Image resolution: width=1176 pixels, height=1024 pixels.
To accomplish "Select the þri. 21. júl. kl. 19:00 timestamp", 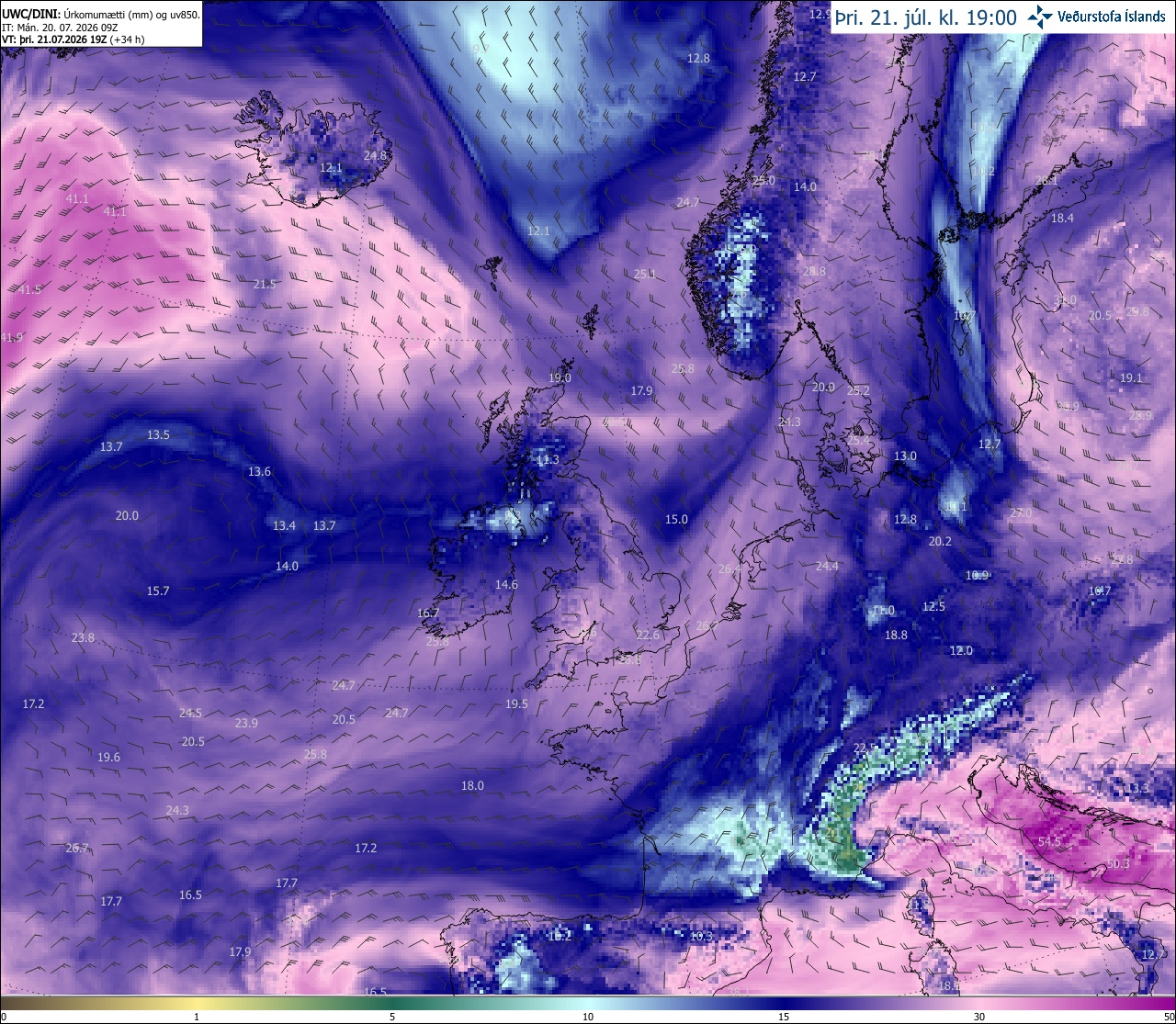I will [x=925, y=17].
